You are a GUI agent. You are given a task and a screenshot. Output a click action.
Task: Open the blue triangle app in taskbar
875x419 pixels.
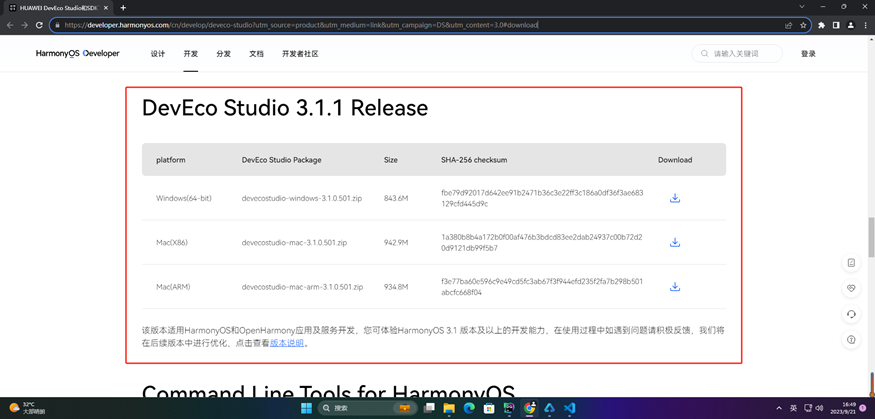point(549,408)
